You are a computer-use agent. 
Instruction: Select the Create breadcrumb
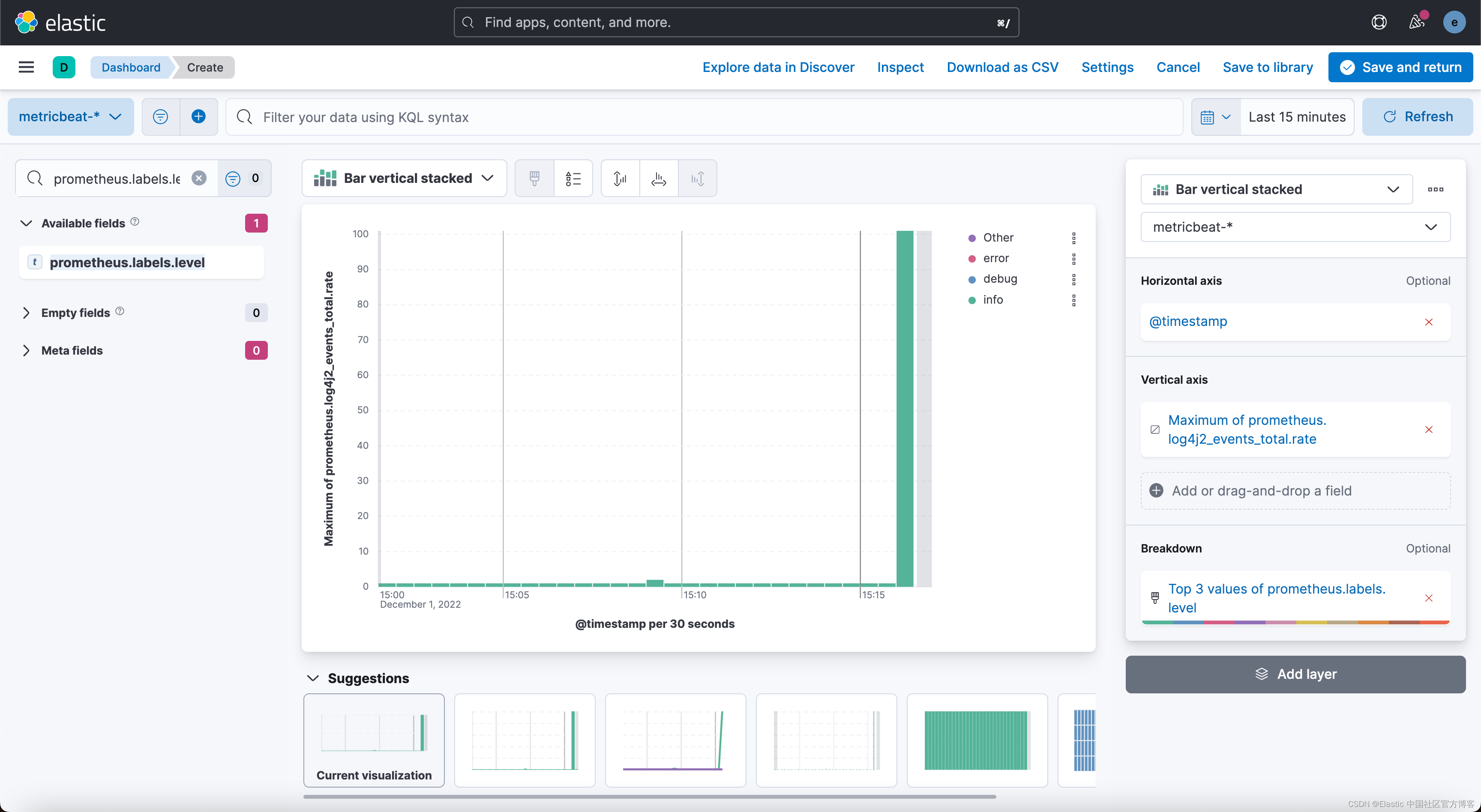pos(205,67)
